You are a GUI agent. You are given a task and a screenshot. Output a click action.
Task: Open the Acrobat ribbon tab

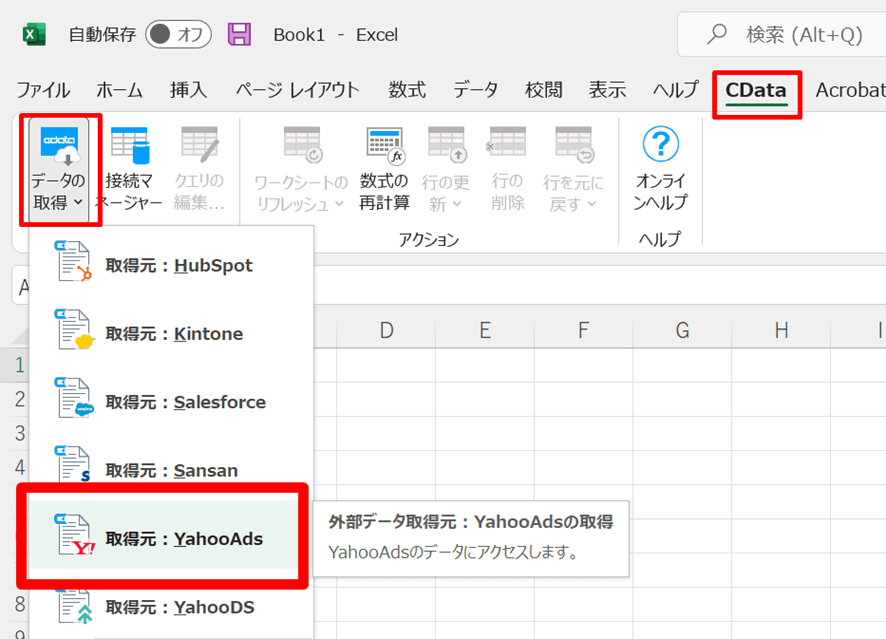[850, 90]
